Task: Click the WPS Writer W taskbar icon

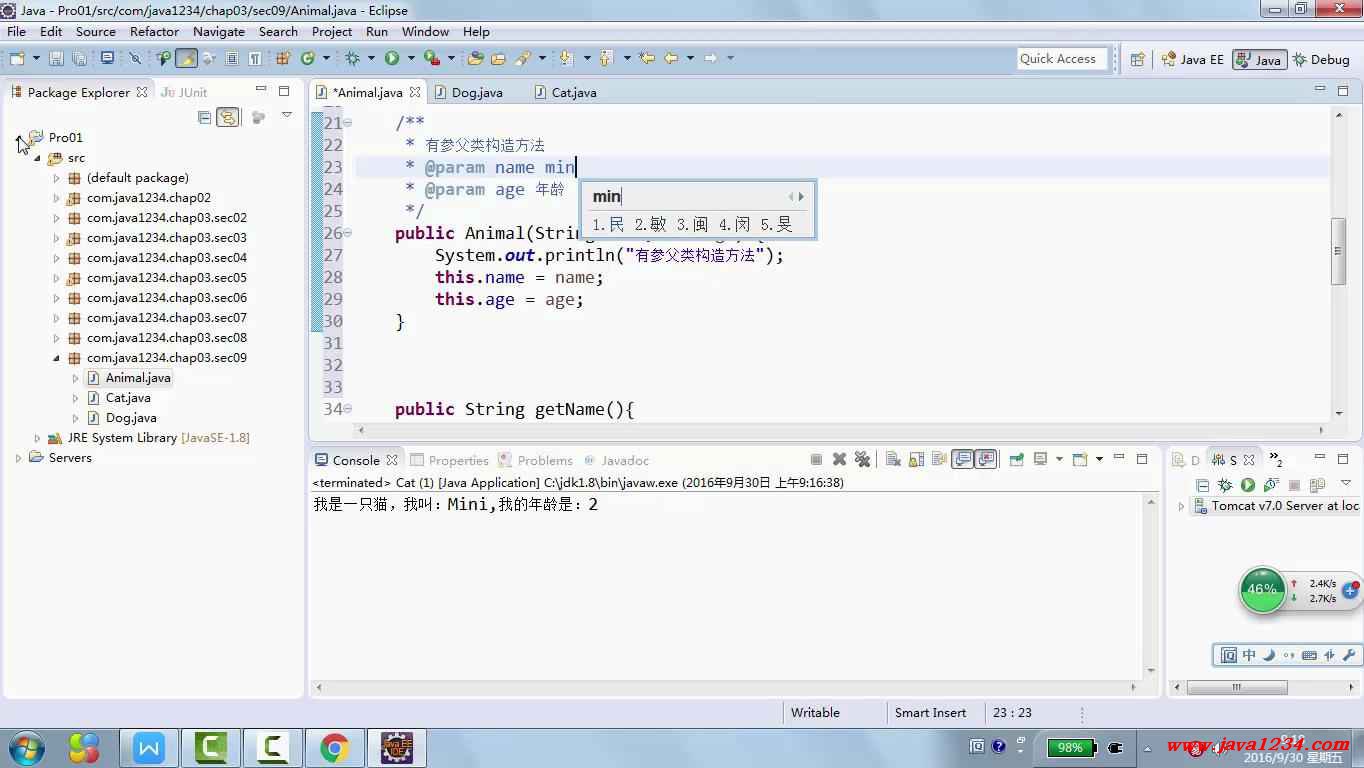Action: (x=149, y=747)
